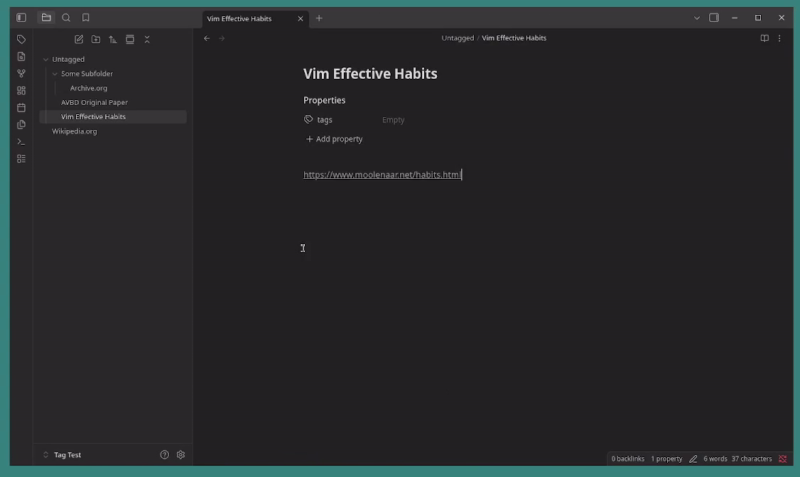Click the red sync status icon
Viewport: 800px width, 477px height.
coord(783,459)
